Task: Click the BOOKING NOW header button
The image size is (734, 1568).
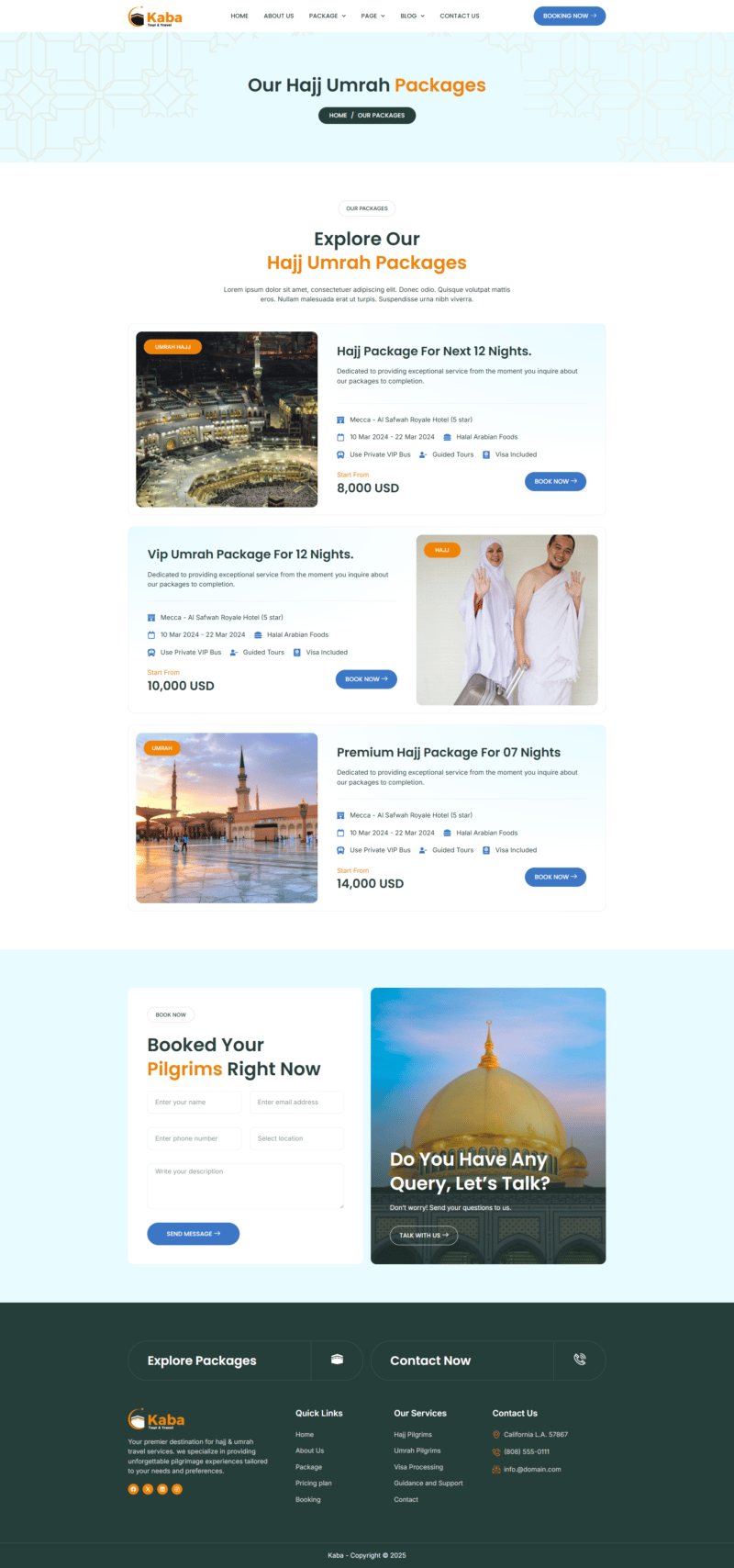Action: point(570,16)
